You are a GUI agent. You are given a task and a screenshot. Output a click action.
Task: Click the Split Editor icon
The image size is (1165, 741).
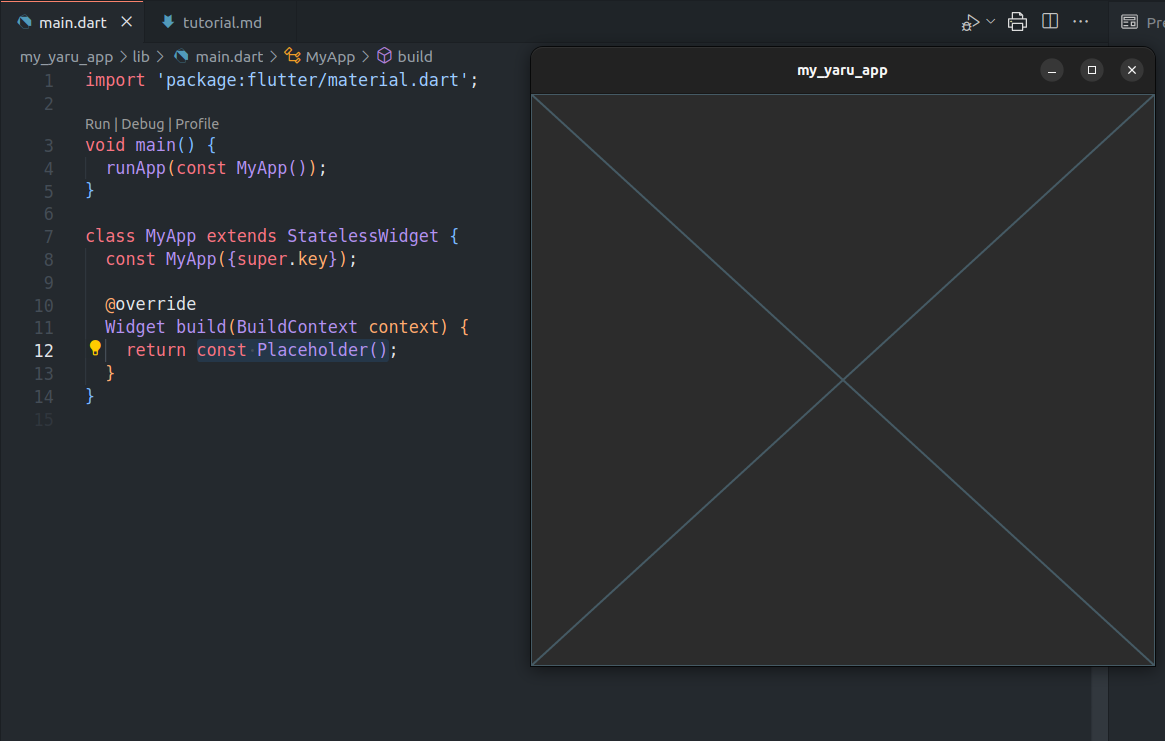click(x=1050, y=22)
